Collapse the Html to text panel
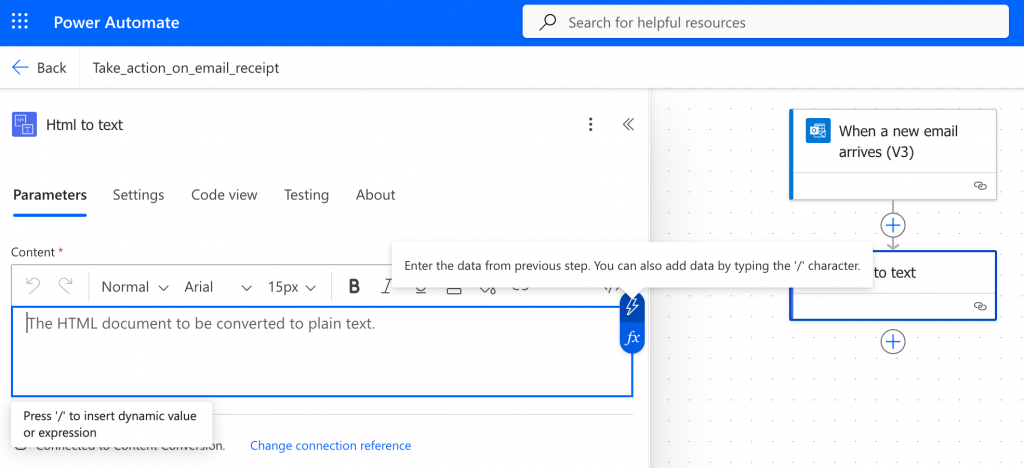The image size is (1024, 468). (x=628, y=125)
